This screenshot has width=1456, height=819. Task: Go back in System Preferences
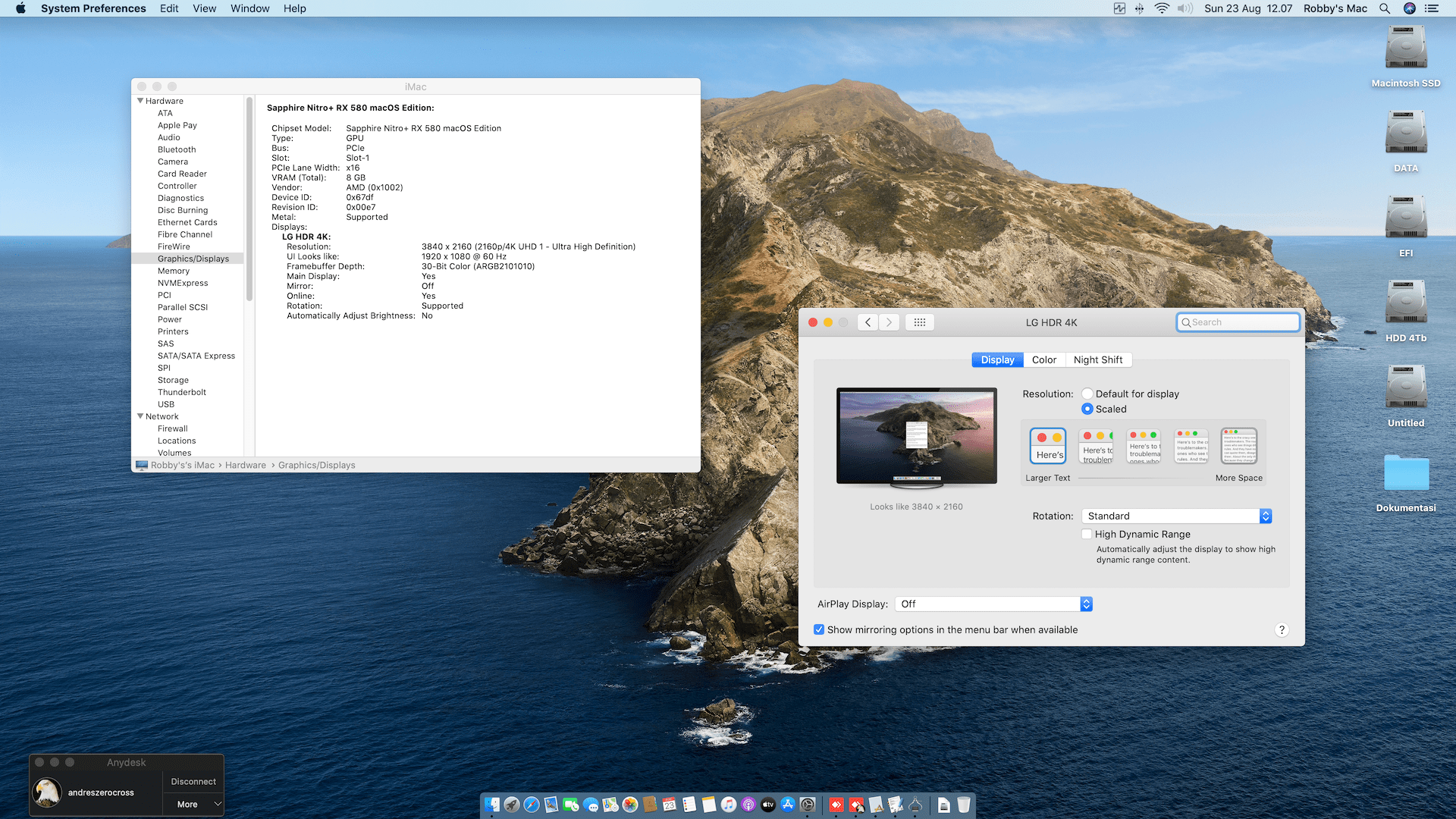coord(868,322)
